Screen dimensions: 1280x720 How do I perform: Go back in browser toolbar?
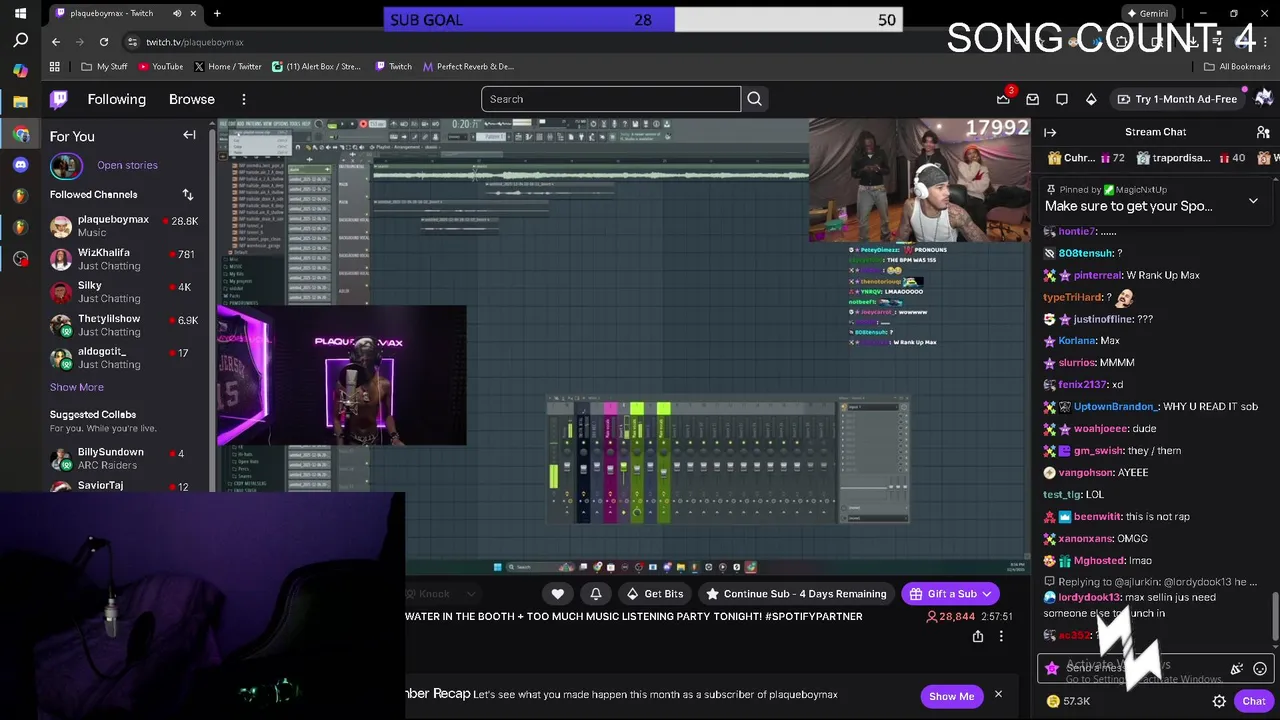pos(56,42)
